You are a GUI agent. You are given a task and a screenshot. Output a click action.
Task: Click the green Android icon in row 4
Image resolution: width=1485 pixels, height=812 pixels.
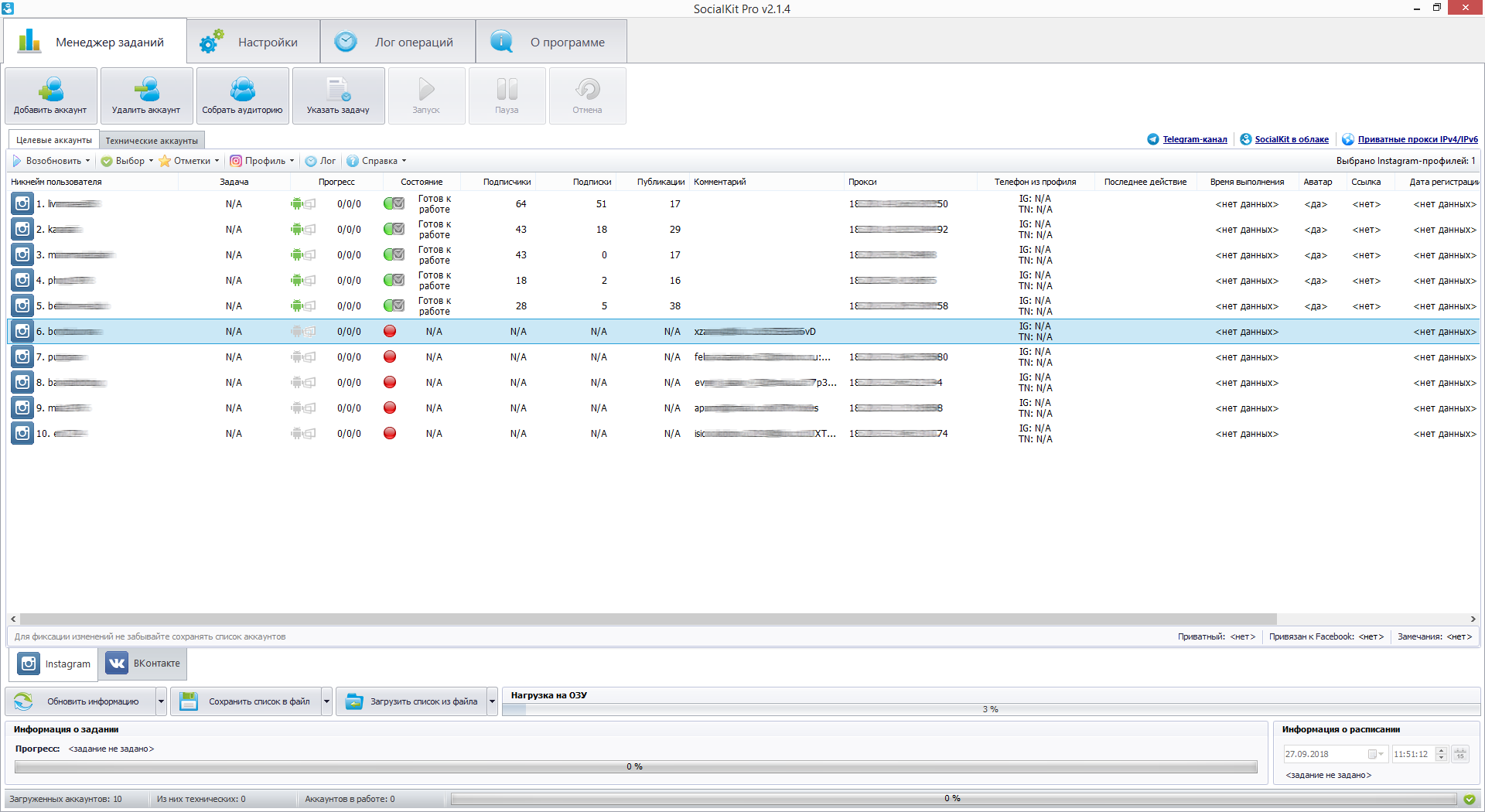coord(297,280)
